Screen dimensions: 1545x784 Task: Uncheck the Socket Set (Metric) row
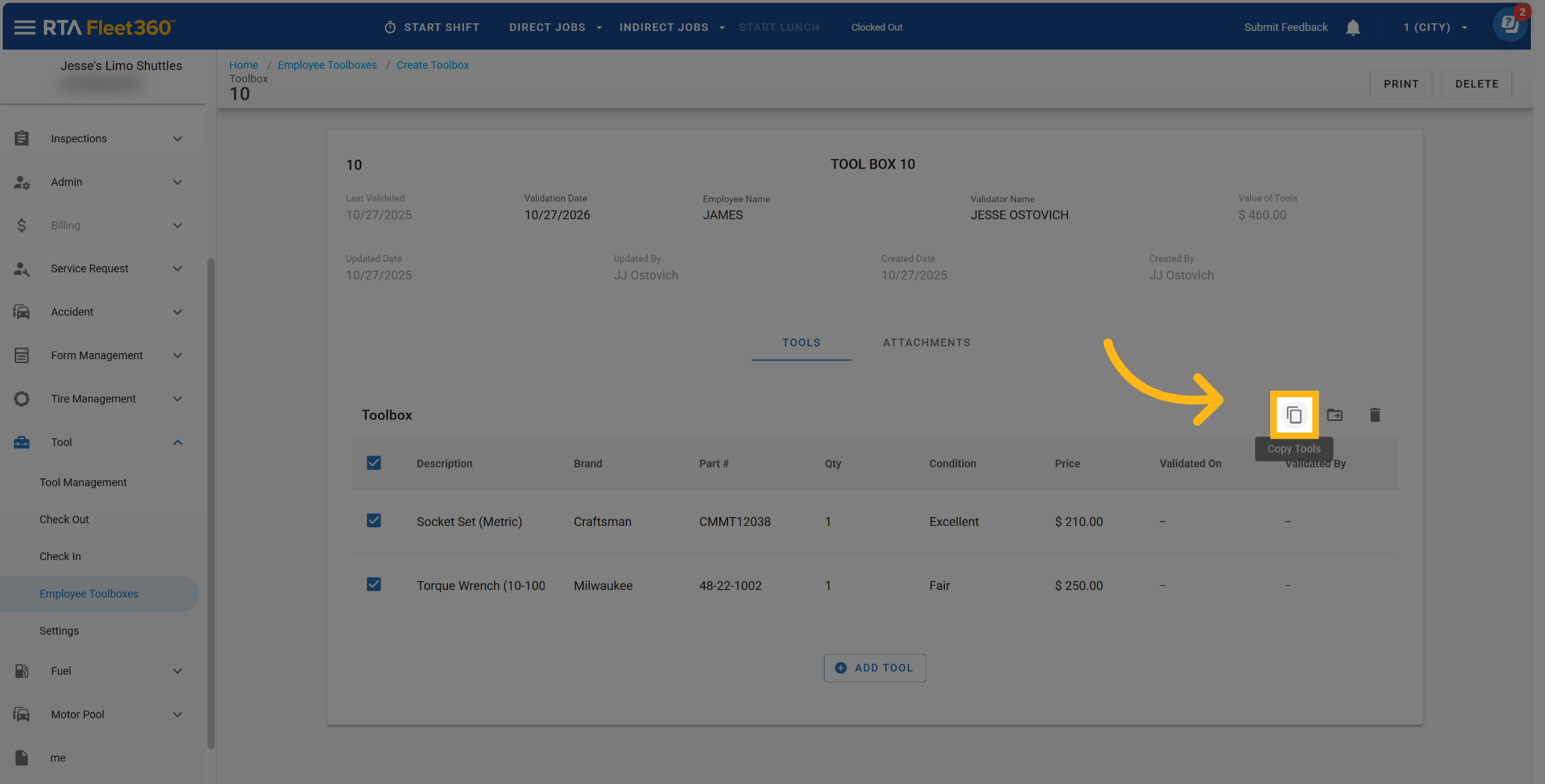373,520
